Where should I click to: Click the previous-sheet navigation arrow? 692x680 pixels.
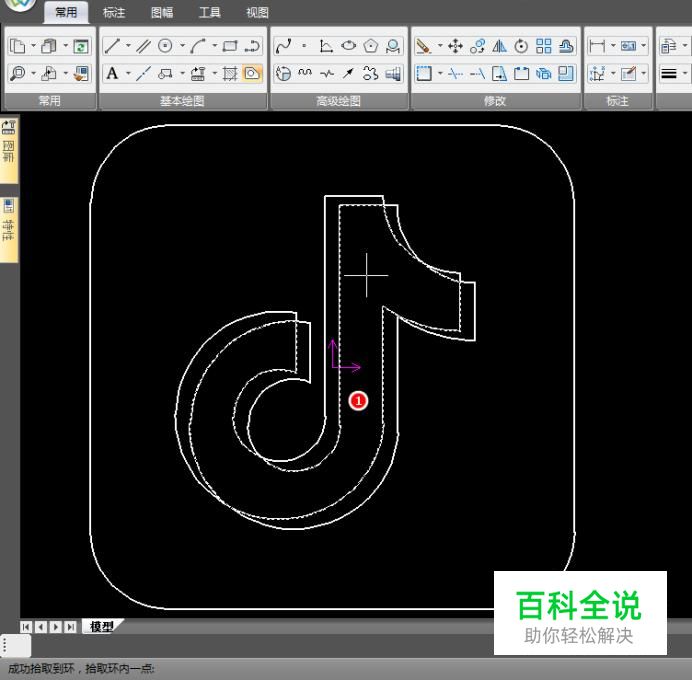[x=41, y=627]
